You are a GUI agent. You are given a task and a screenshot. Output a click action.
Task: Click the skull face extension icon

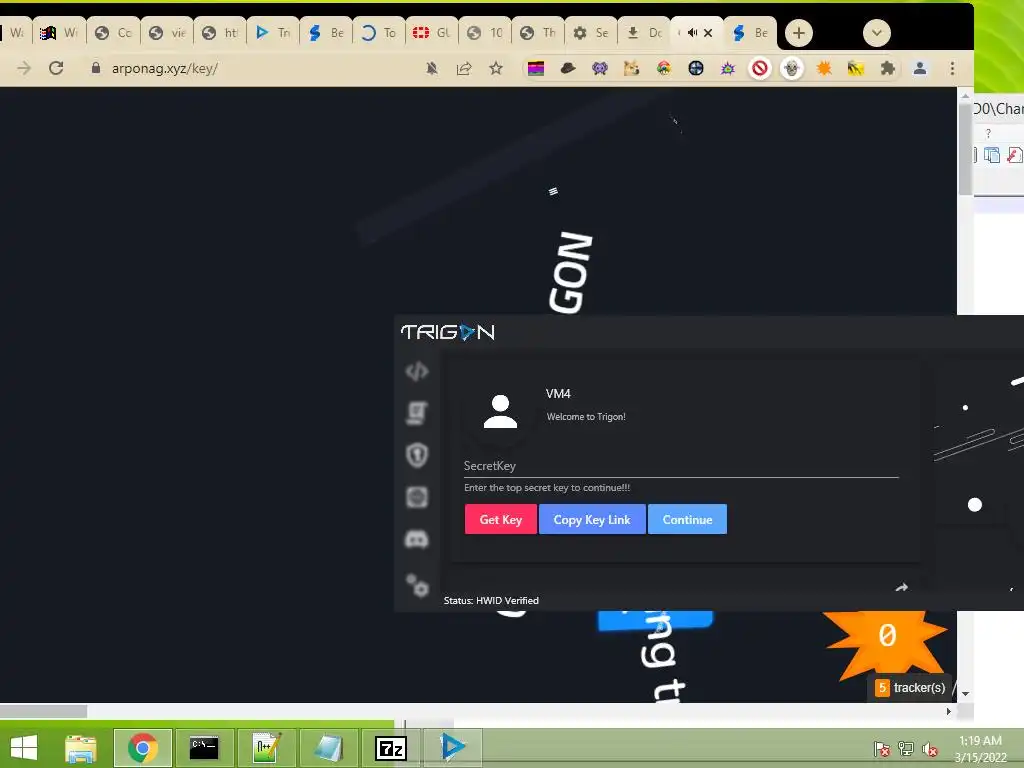click(x=792, y=68)
